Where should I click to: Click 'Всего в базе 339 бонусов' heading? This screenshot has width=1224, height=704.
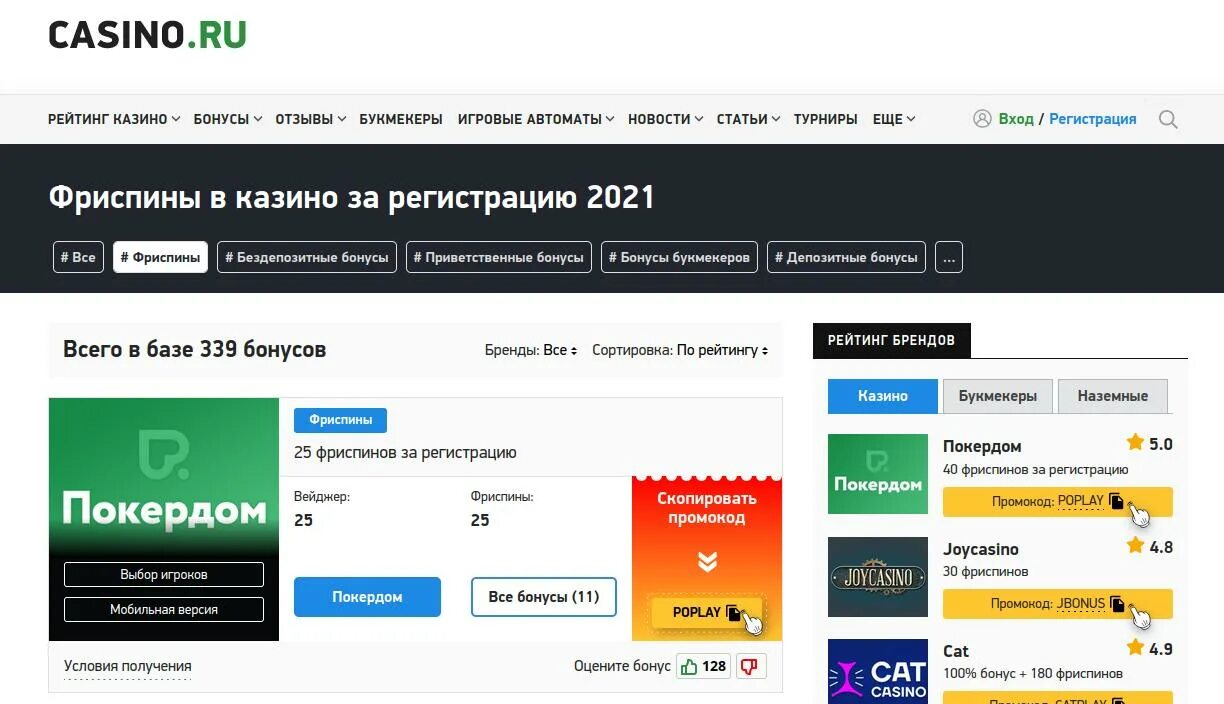(195, 350)
